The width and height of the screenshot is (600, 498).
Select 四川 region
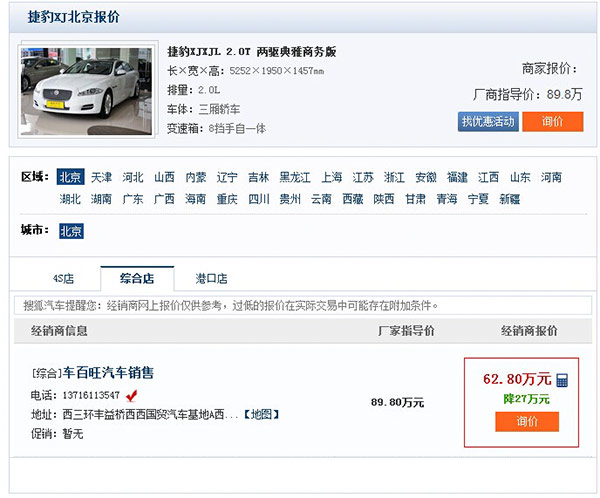coord(259,199)
